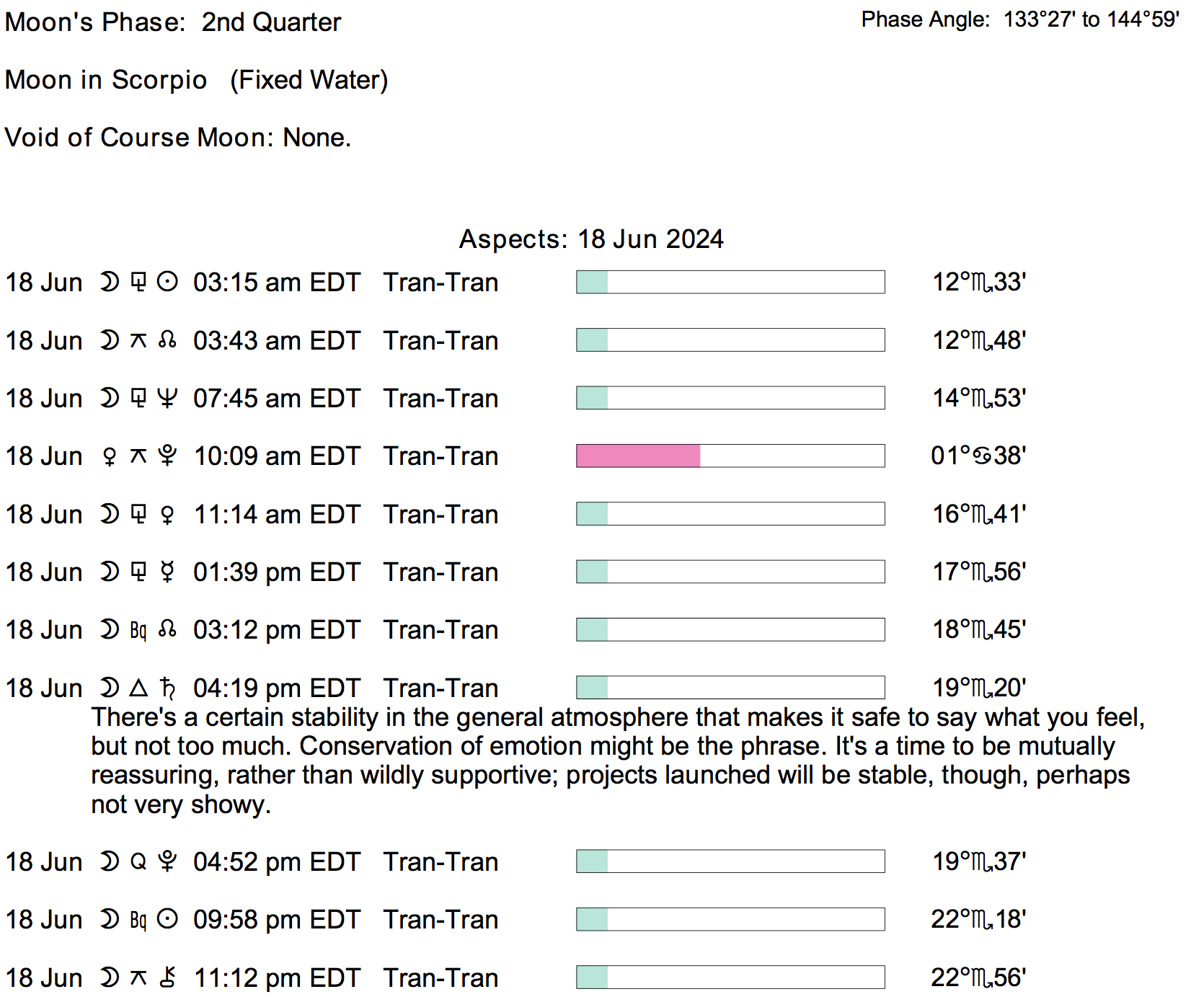Click the 'Moon's Phase: 2nd Quarter' text
Image resolution: width=1204 pixels, height=1002 pixels.
click(x=173, y=22)
